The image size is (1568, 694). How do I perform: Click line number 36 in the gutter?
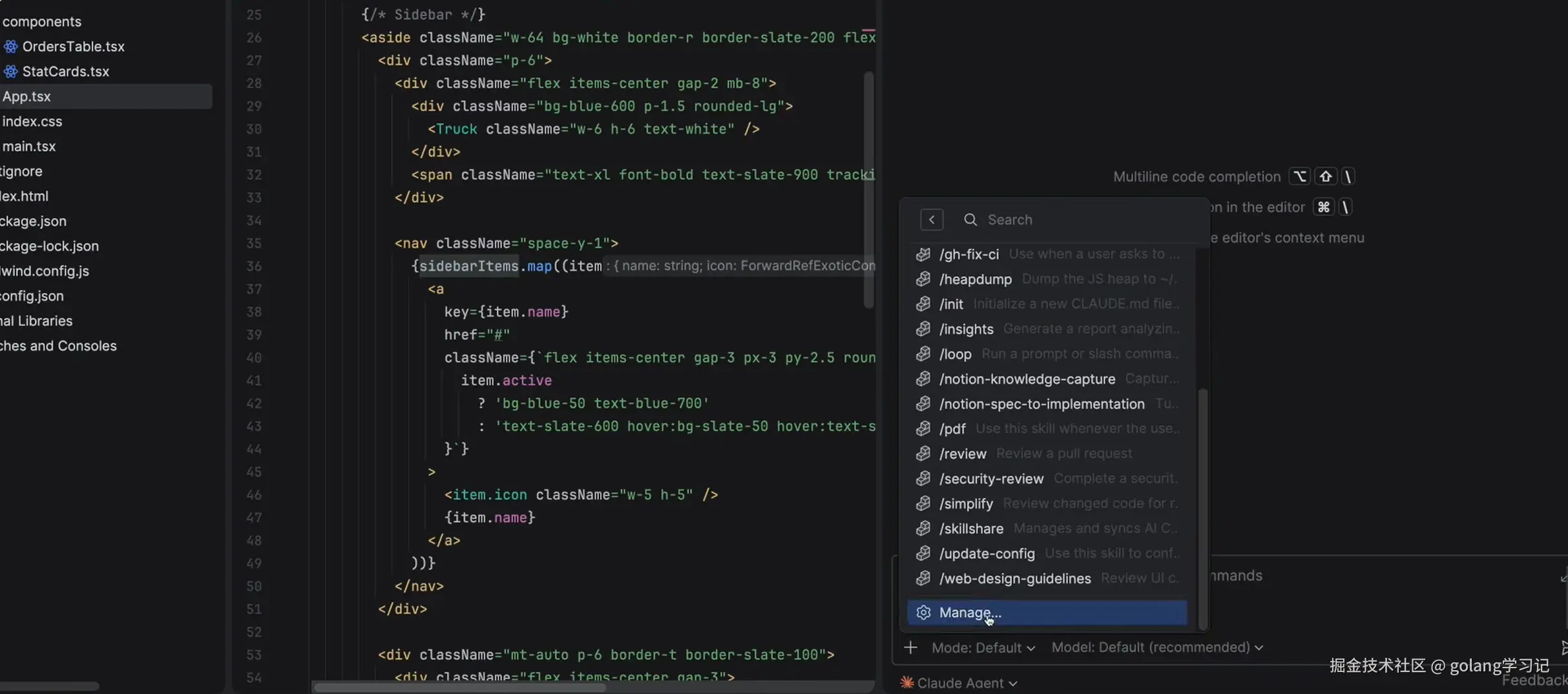254,266
